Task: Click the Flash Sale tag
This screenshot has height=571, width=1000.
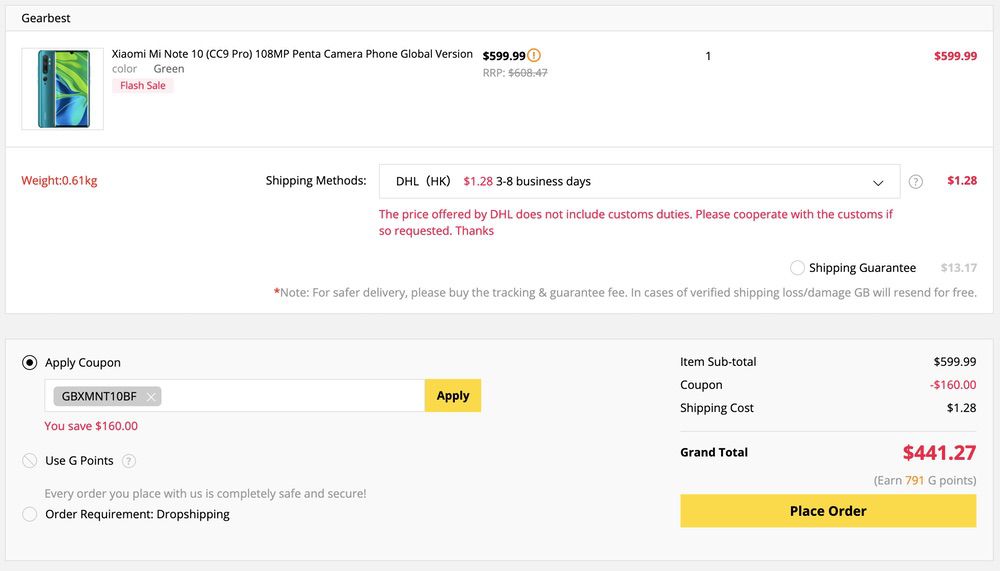Action: click(143, 86)
